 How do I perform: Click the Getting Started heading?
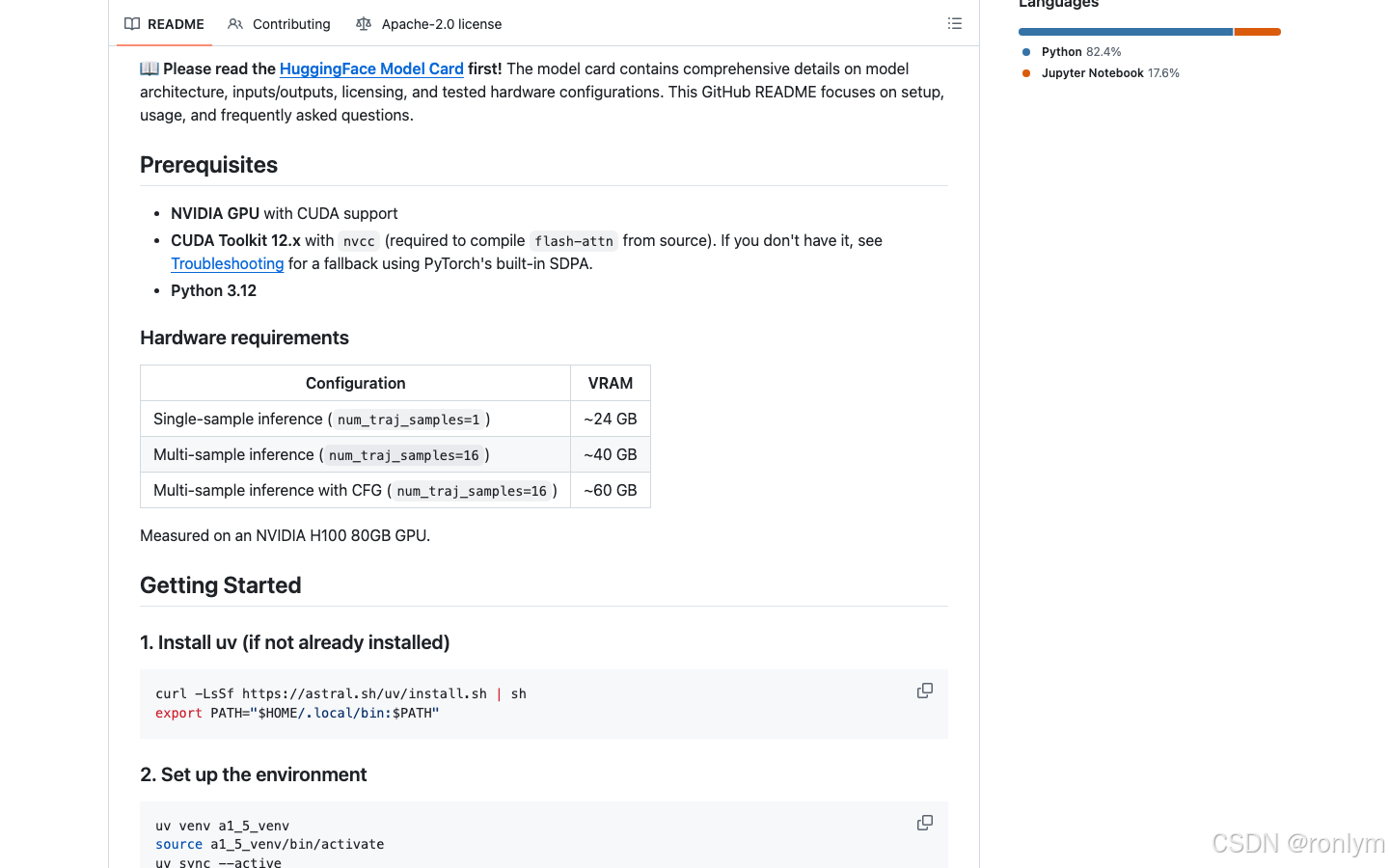point(221,585)
